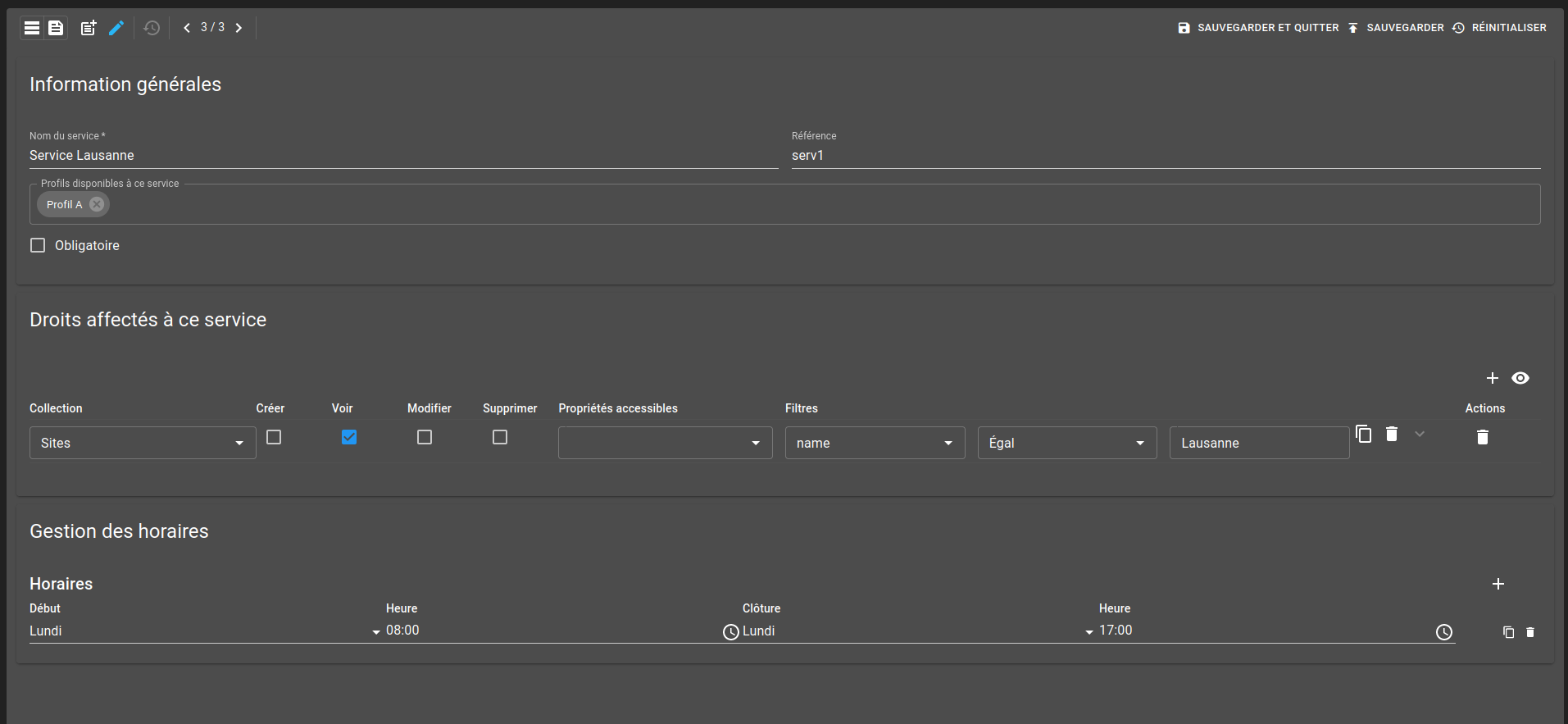
Task: Add a new schedule with plus icon
Action: (1498, 584)
